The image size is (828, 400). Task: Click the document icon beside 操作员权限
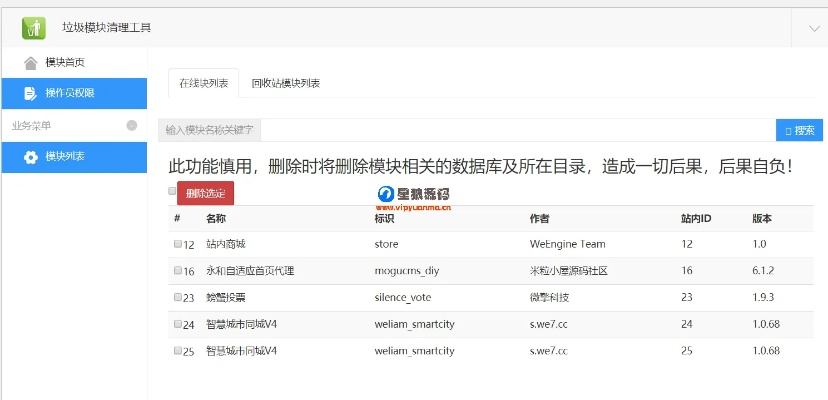click(31, 94)
